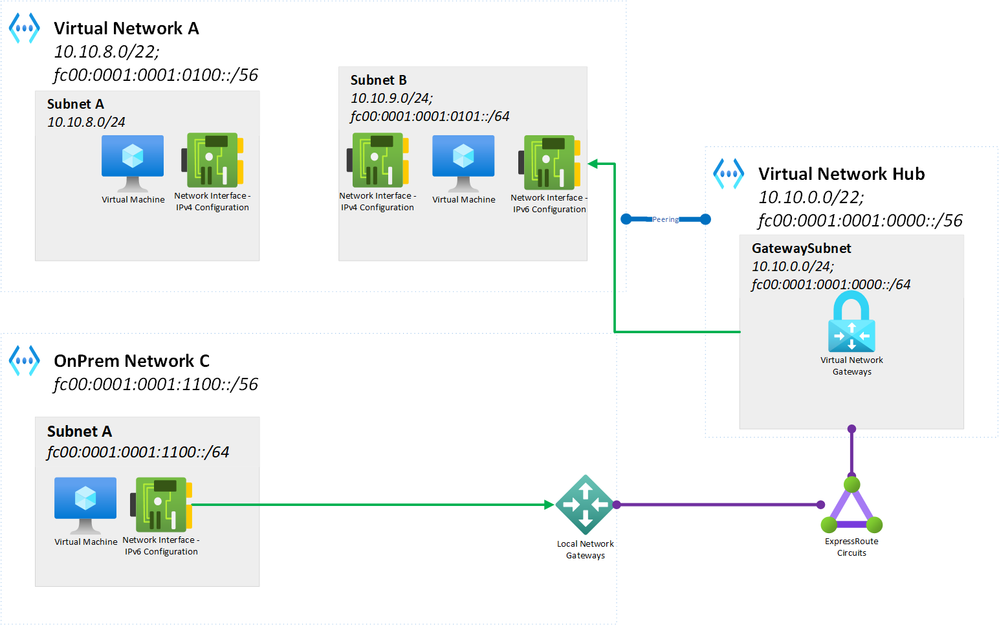
Task: Click the 'Virtual Network A' title text
Action: 126,28
